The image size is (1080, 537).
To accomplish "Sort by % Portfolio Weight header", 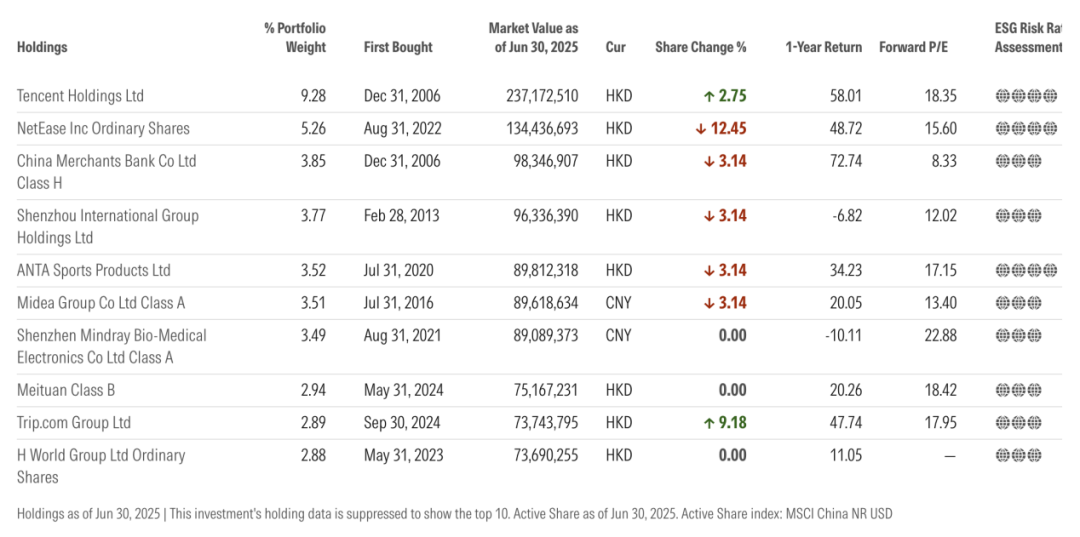I will pos(295,37).
